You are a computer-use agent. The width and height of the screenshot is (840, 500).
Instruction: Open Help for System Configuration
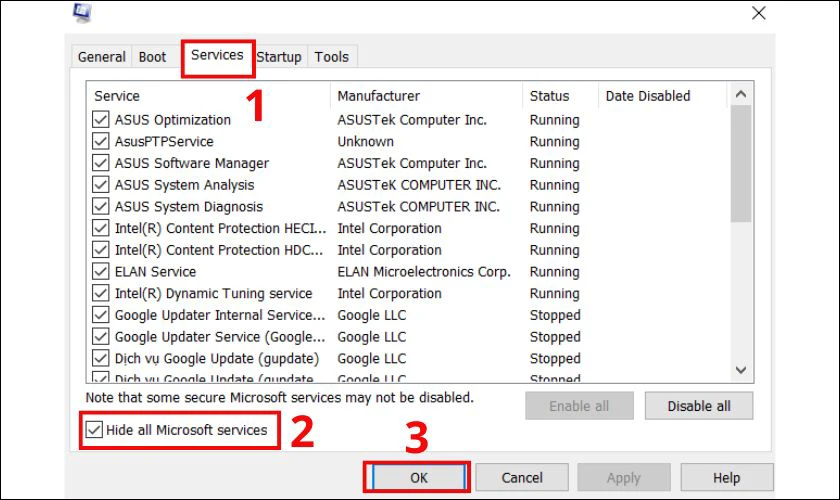click(x=726, y=477)
